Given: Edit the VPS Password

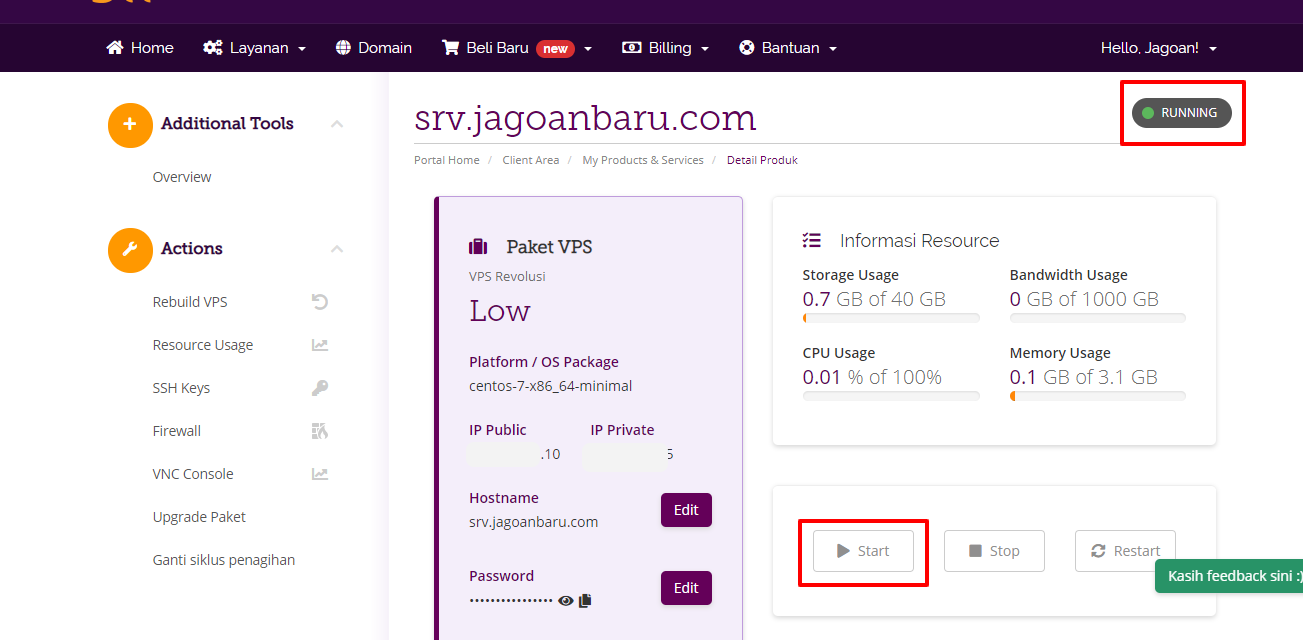Looking at the screenshot, I should click(686, 588).
